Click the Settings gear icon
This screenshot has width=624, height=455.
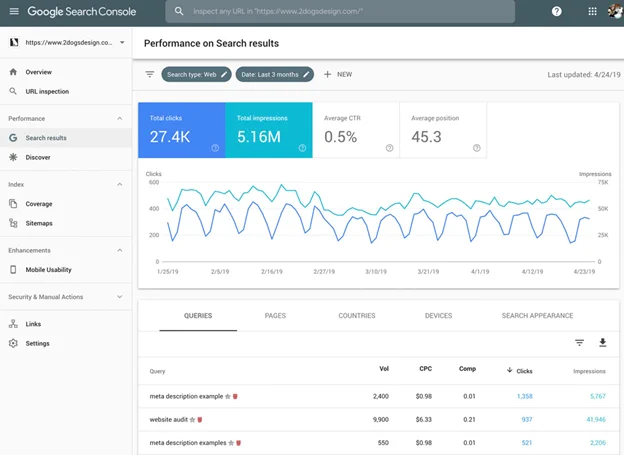[13, 343]
